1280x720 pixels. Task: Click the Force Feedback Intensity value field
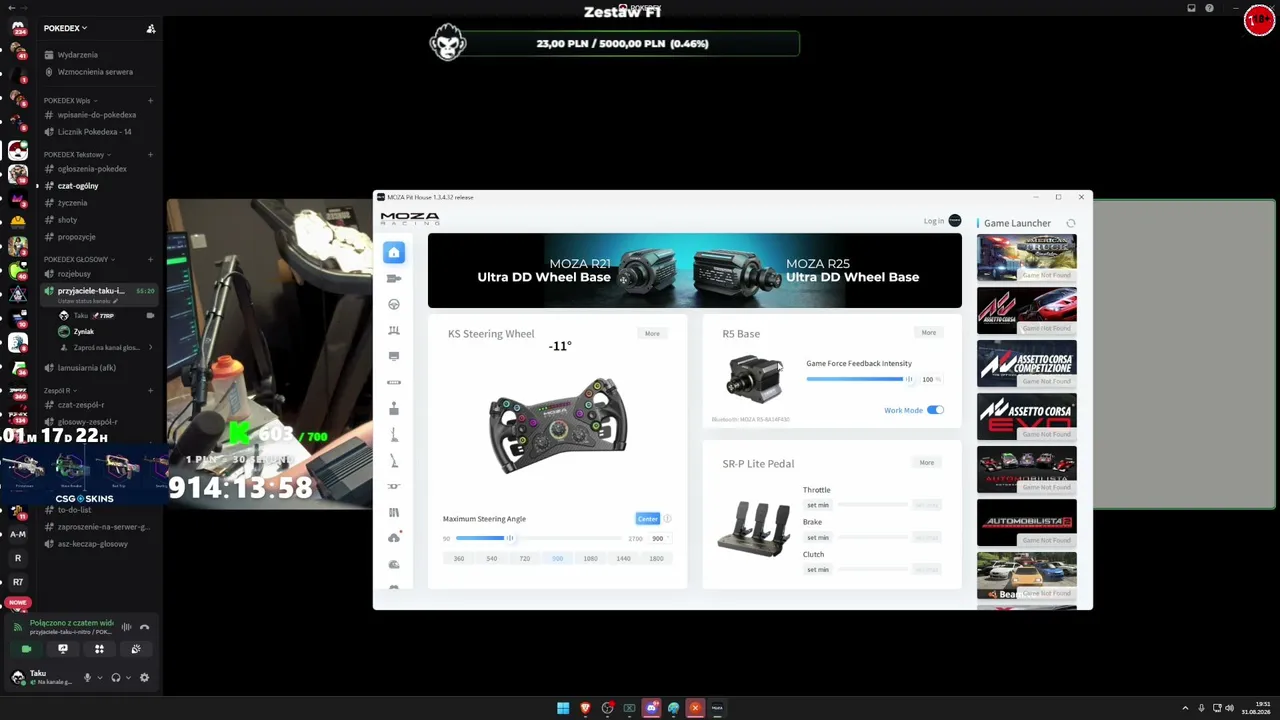click(931, 379)
